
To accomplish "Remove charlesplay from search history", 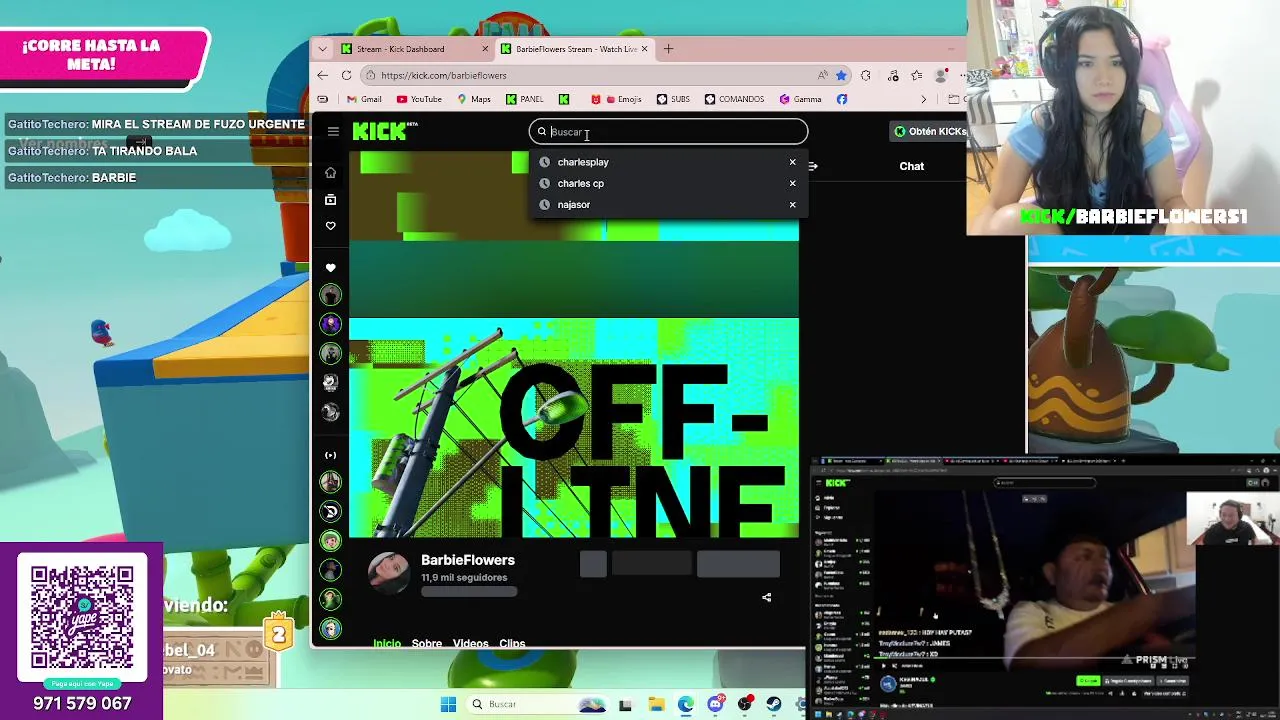I will point(792,162).
